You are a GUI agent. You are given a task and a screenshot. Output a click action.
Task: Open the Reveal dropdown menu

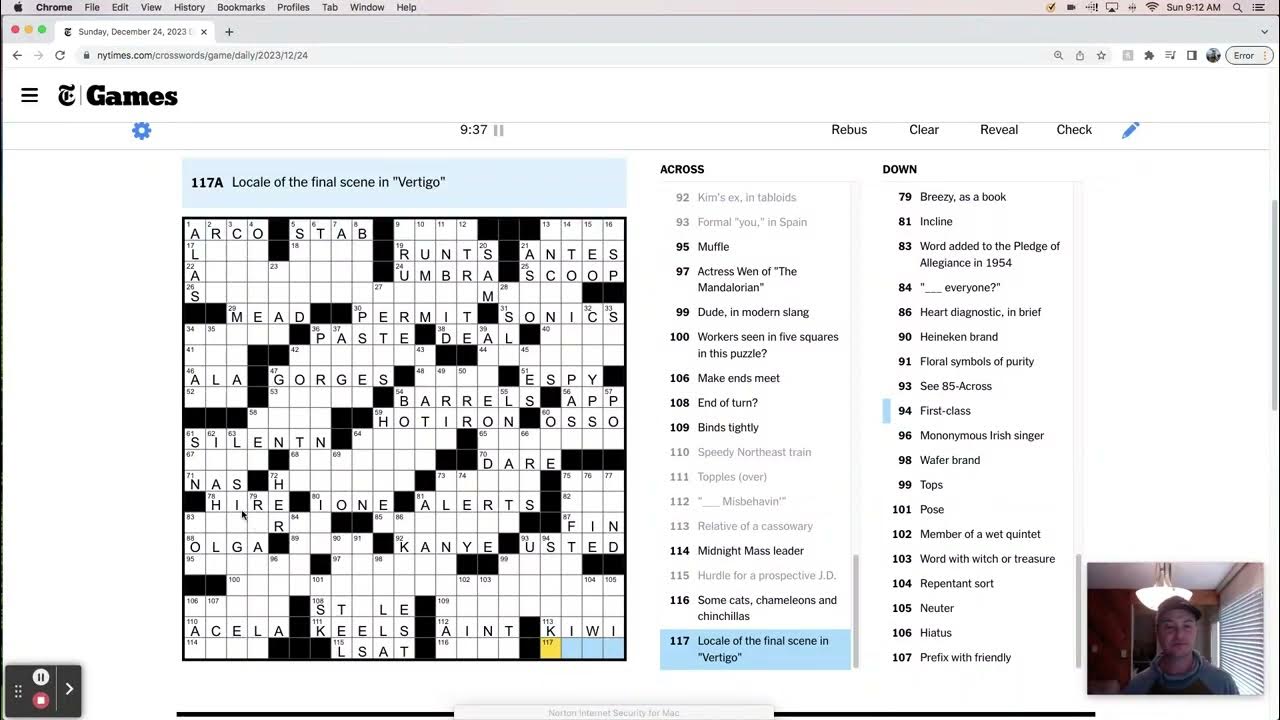coord(999,130)
